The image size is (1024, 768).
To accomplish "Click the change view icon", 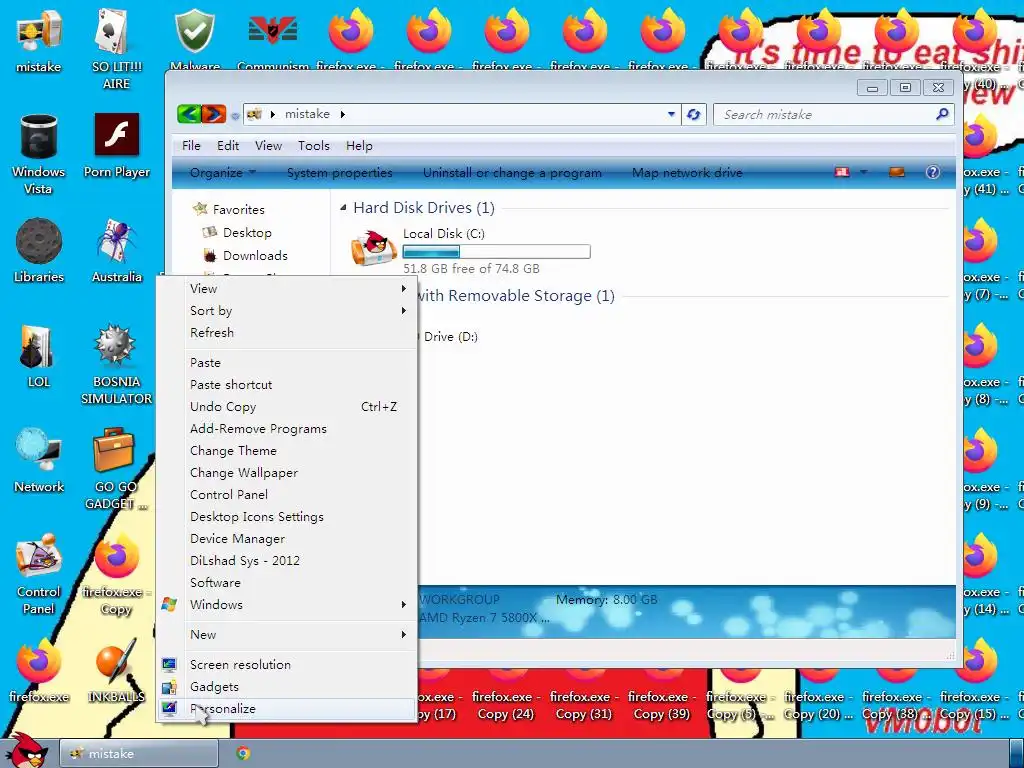I will (x=842, y=172).
